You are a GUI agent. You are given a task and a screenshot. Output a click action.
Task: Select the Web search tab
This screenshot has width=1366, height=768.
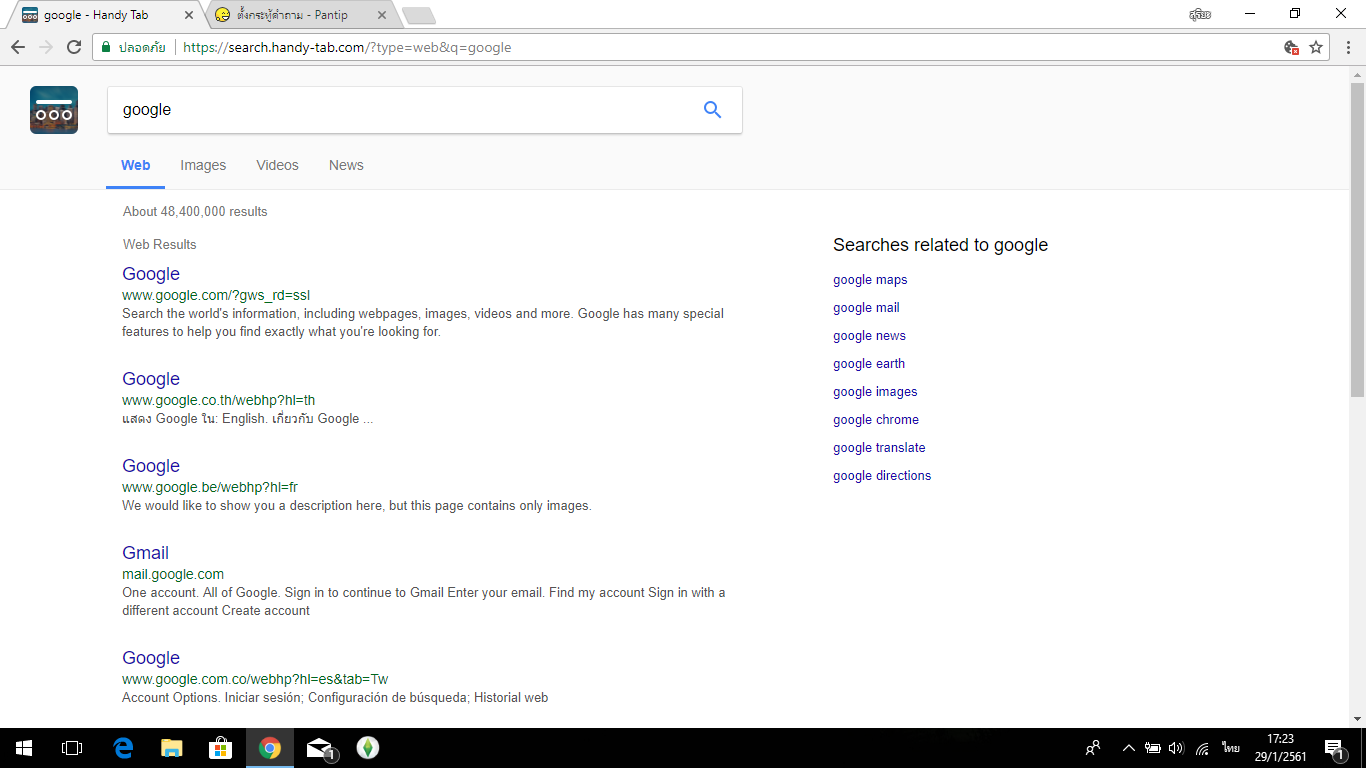136,165
